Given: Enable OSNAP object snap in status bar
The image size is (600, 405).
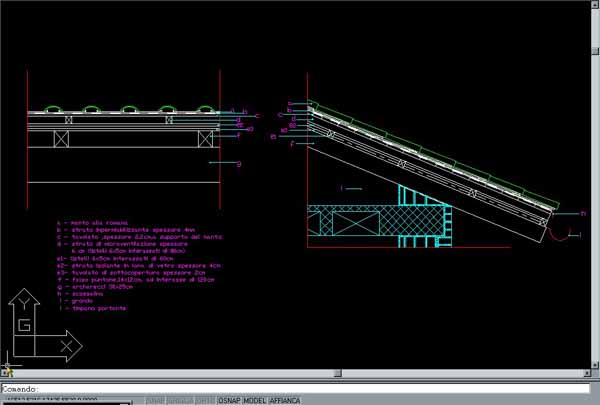Looking at the screenshot, I should pyautogui.click(x=230, y=400).
